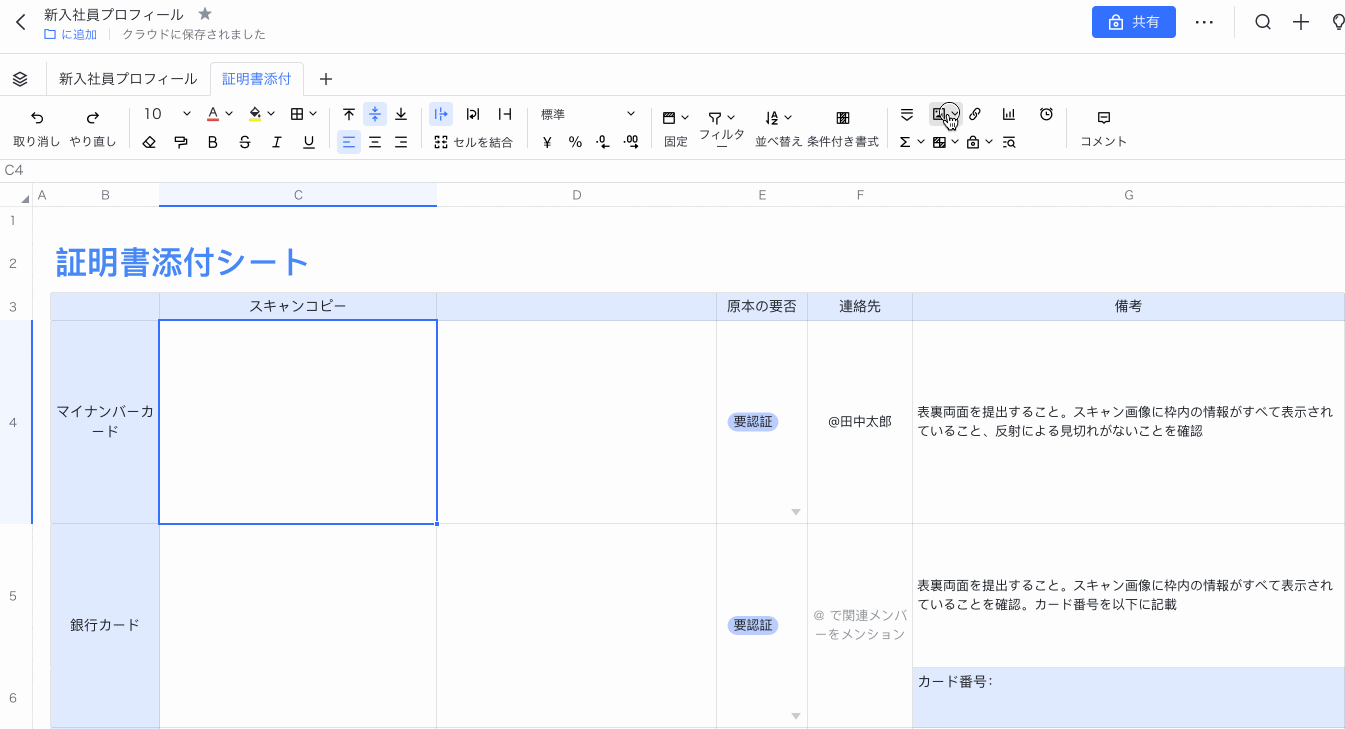Add a new sheet with plus tab
The image size is (1345, 729).
point(325,79)
